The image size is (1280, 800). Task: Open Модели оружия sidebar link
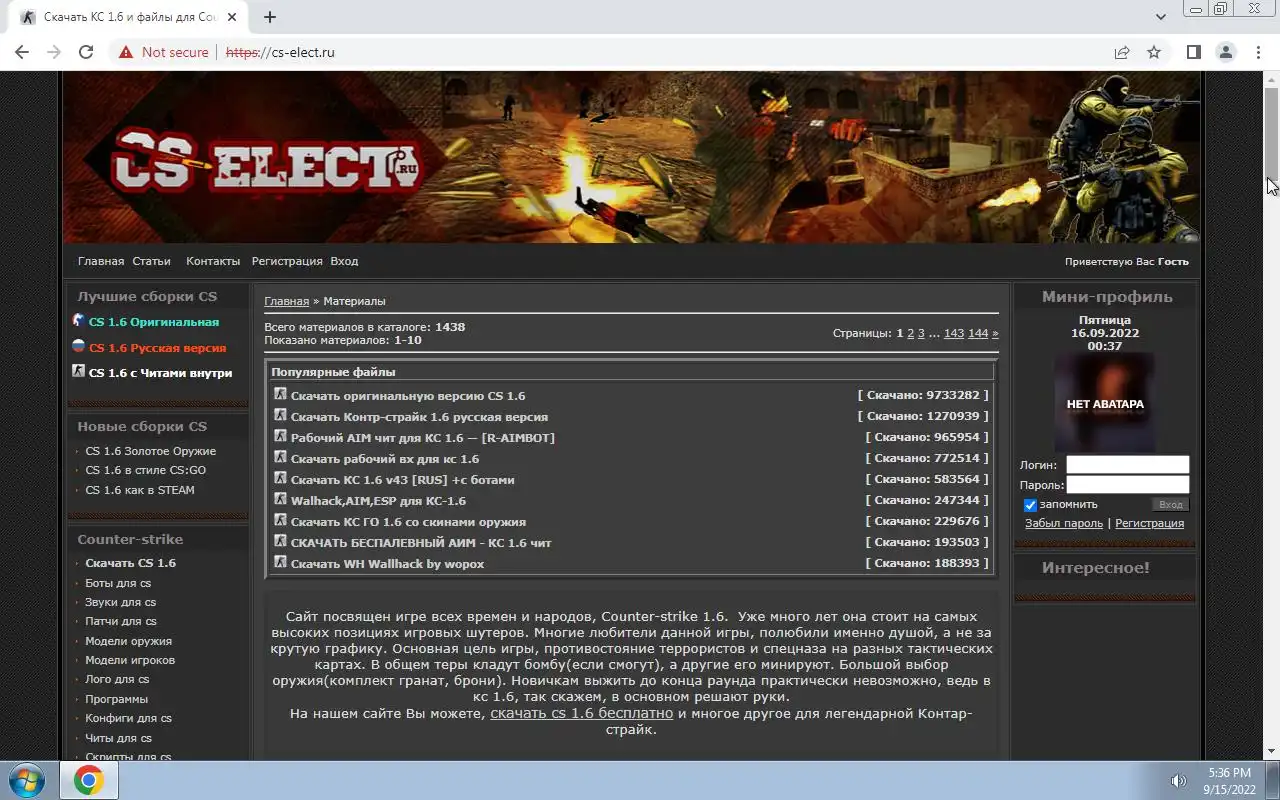[129, 641]
